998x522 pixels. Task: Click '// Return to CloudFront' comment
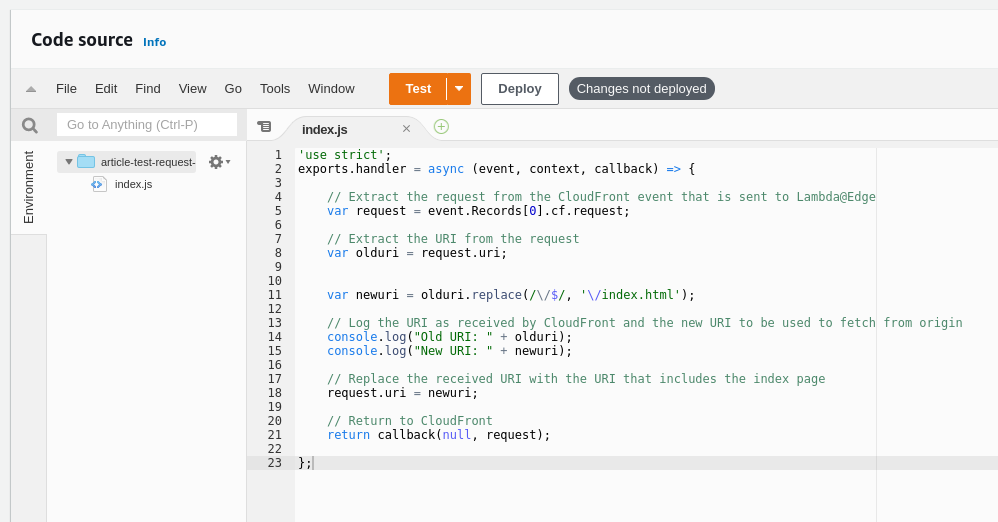click(410, 421)
